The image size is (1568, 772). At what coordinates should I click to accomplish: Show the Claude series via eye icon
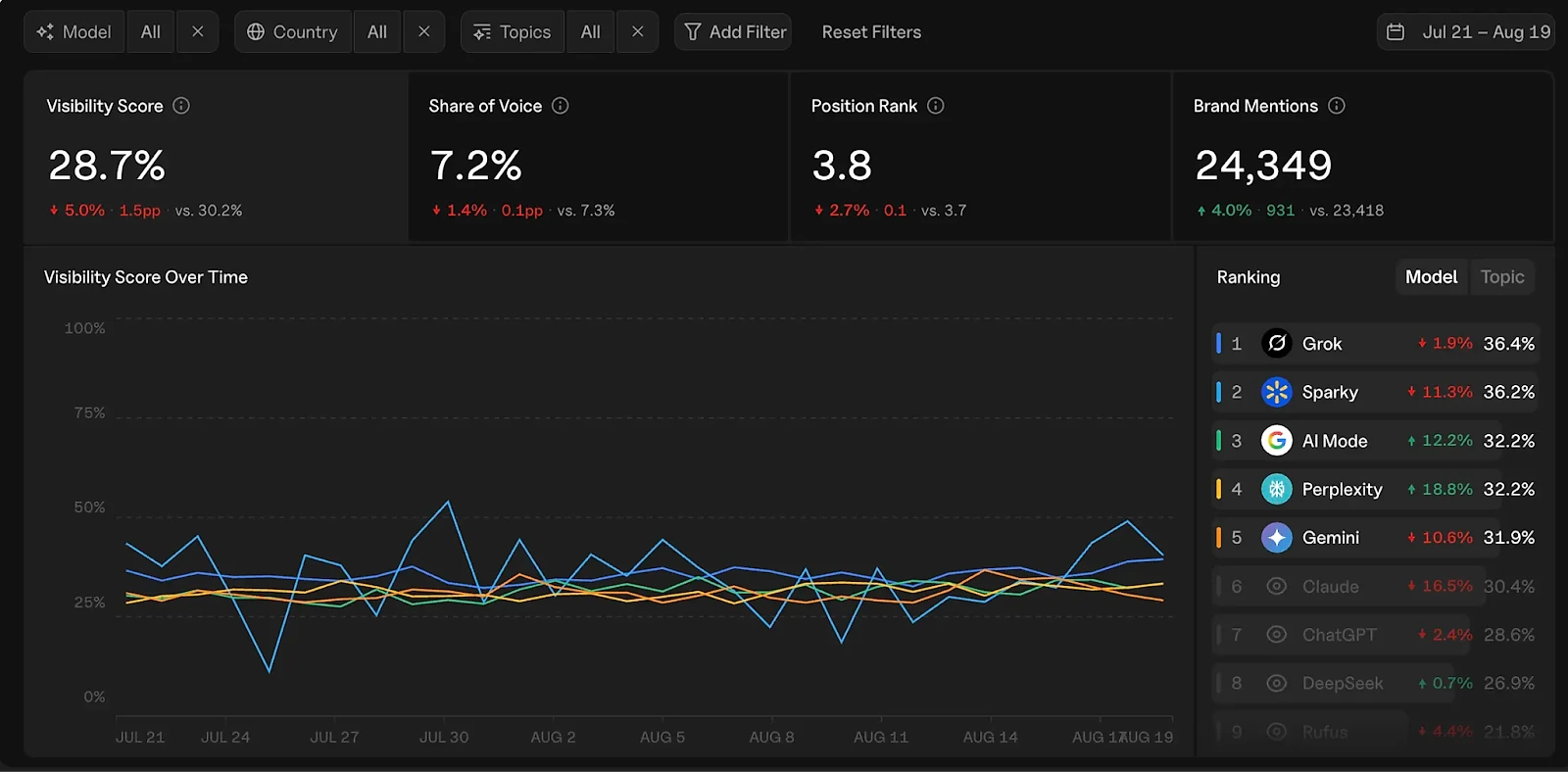[1276, 586]
